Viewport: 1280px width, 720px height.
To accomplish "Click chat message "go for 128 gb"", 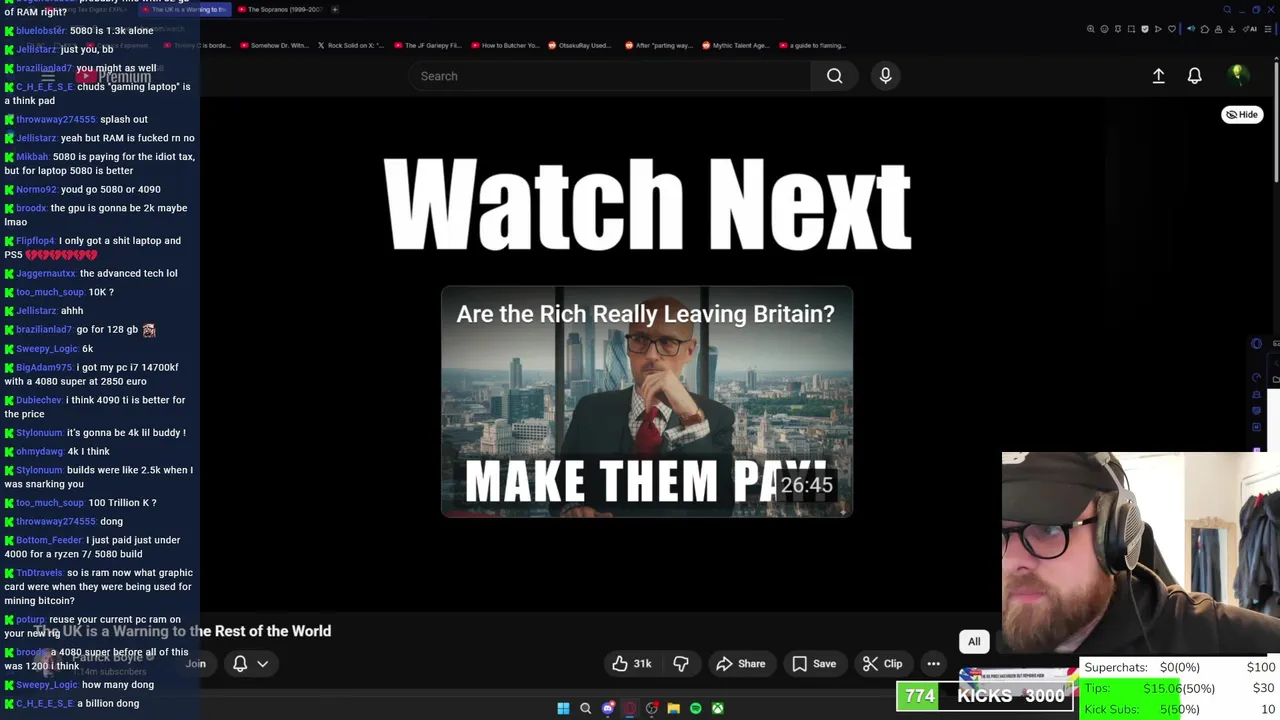I will point(107,330).
